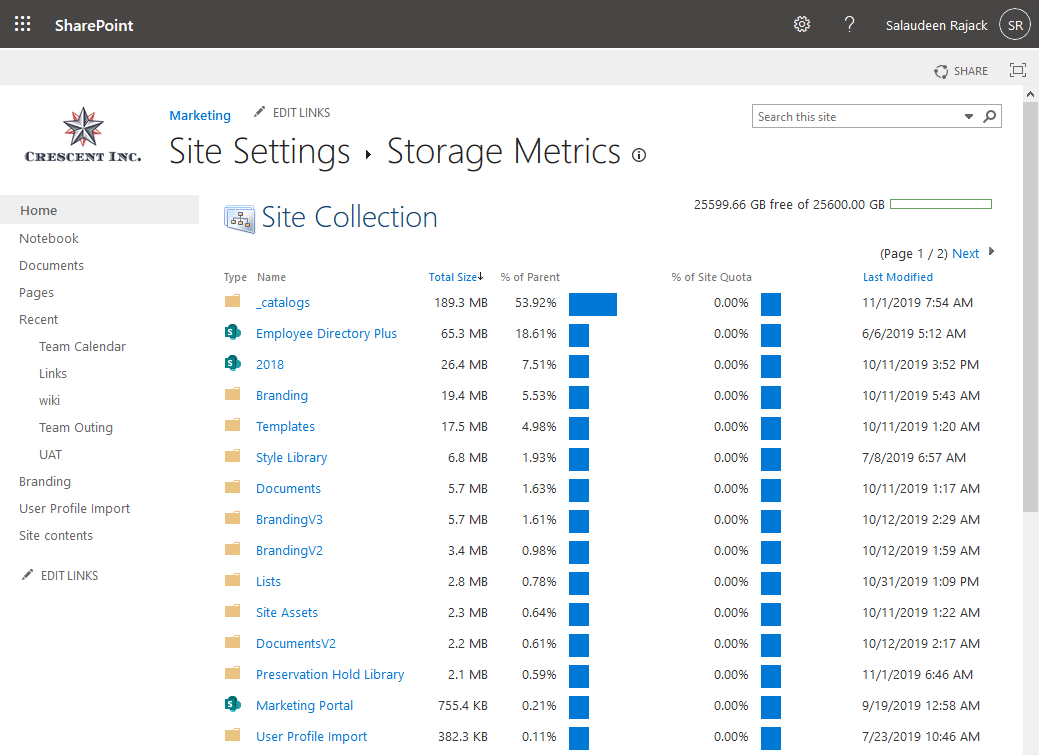Click the search magnifier icon
1039x755 pixels.
[989, 116]
